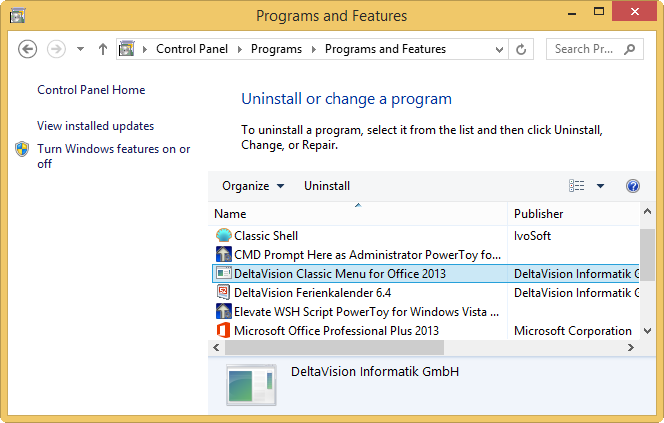
Task: Click the DeltaVision Ferienkalender icon
Action: 224,292
